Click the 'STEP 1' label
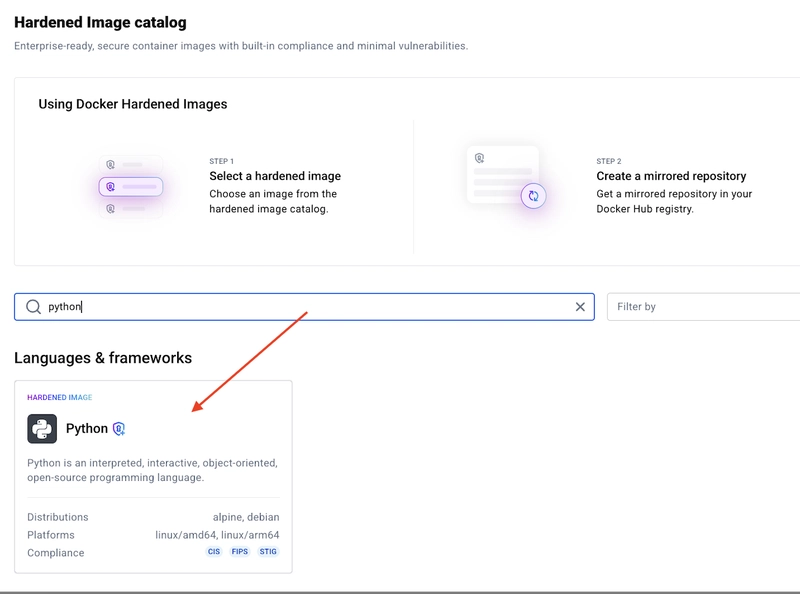Image resolution: width=800 pixels, height=594 pixels. click(x=221, y=161)
